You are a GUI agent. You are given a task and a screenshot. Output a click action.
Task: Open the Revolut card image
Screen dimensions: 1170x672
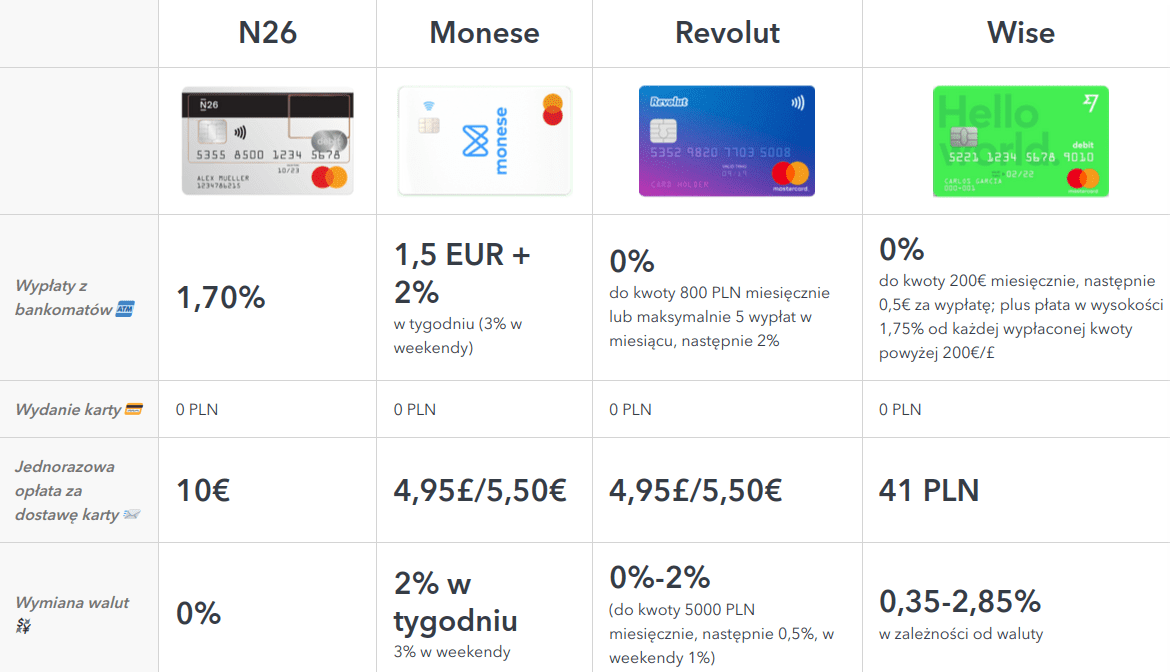coord(727,141)
